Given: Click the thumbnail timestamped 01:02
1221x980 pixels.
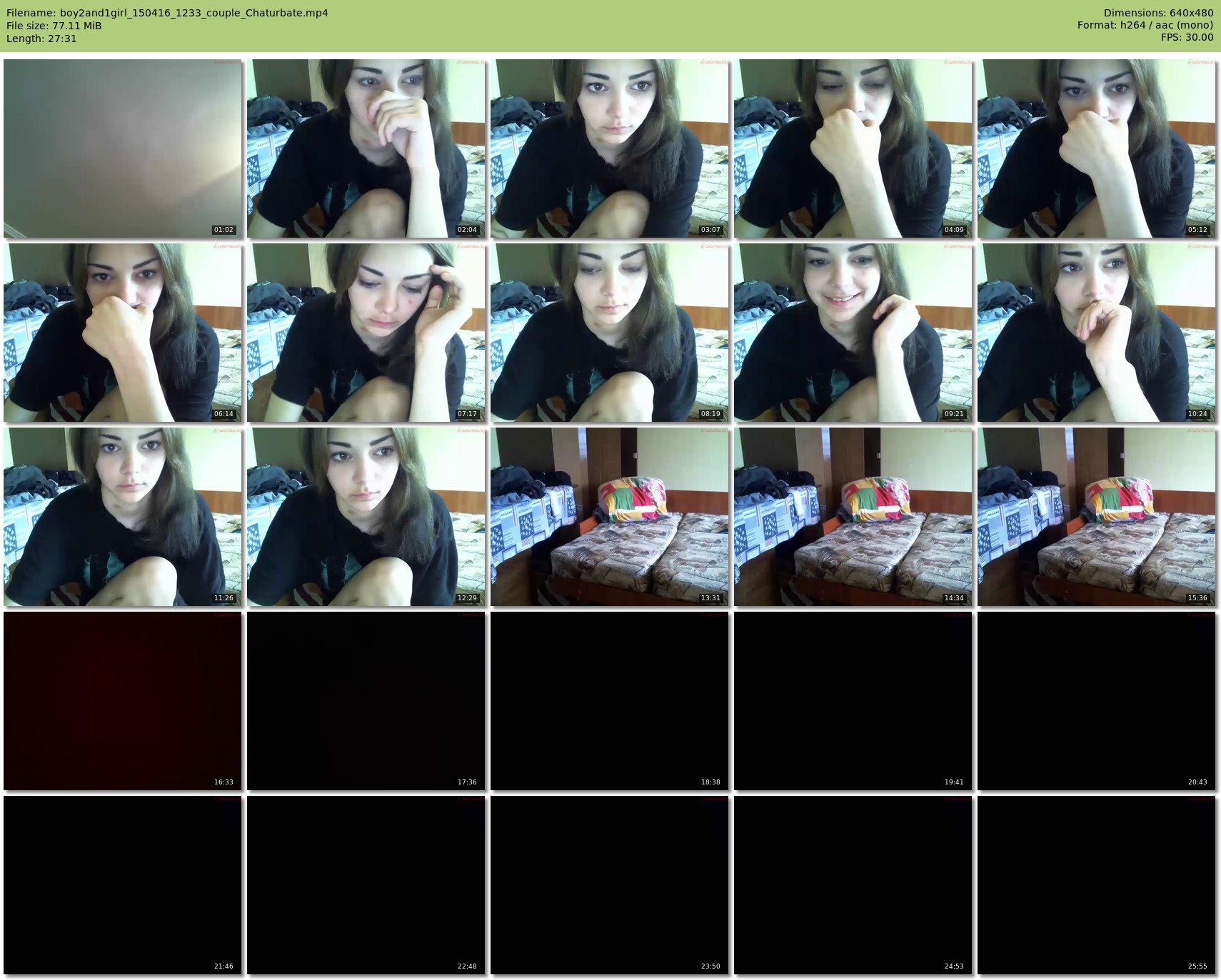Looking at the screenshot, I should 123,148.
